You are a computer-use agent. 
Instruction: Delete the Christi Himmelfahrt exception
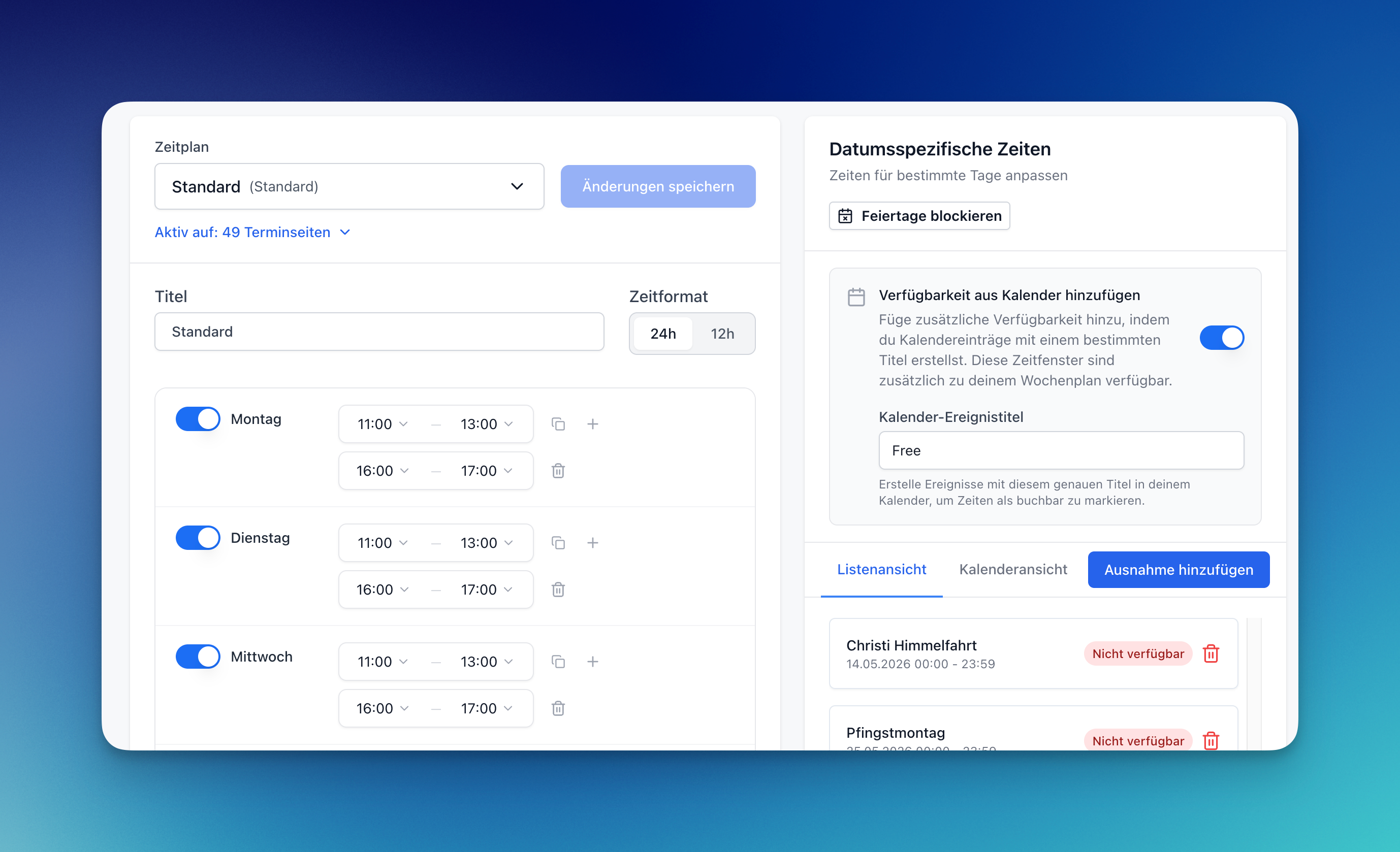click(x=1211, y=653)
